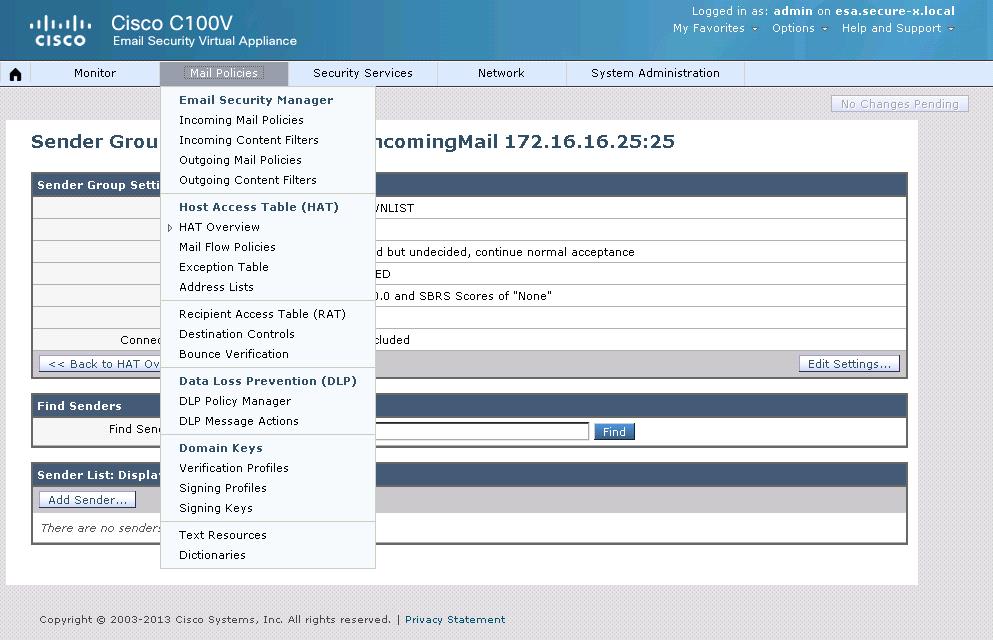Select Outgoing Content Filters
Screen dimensions: 993x640
pyautogui.click(x=248, y=180)
